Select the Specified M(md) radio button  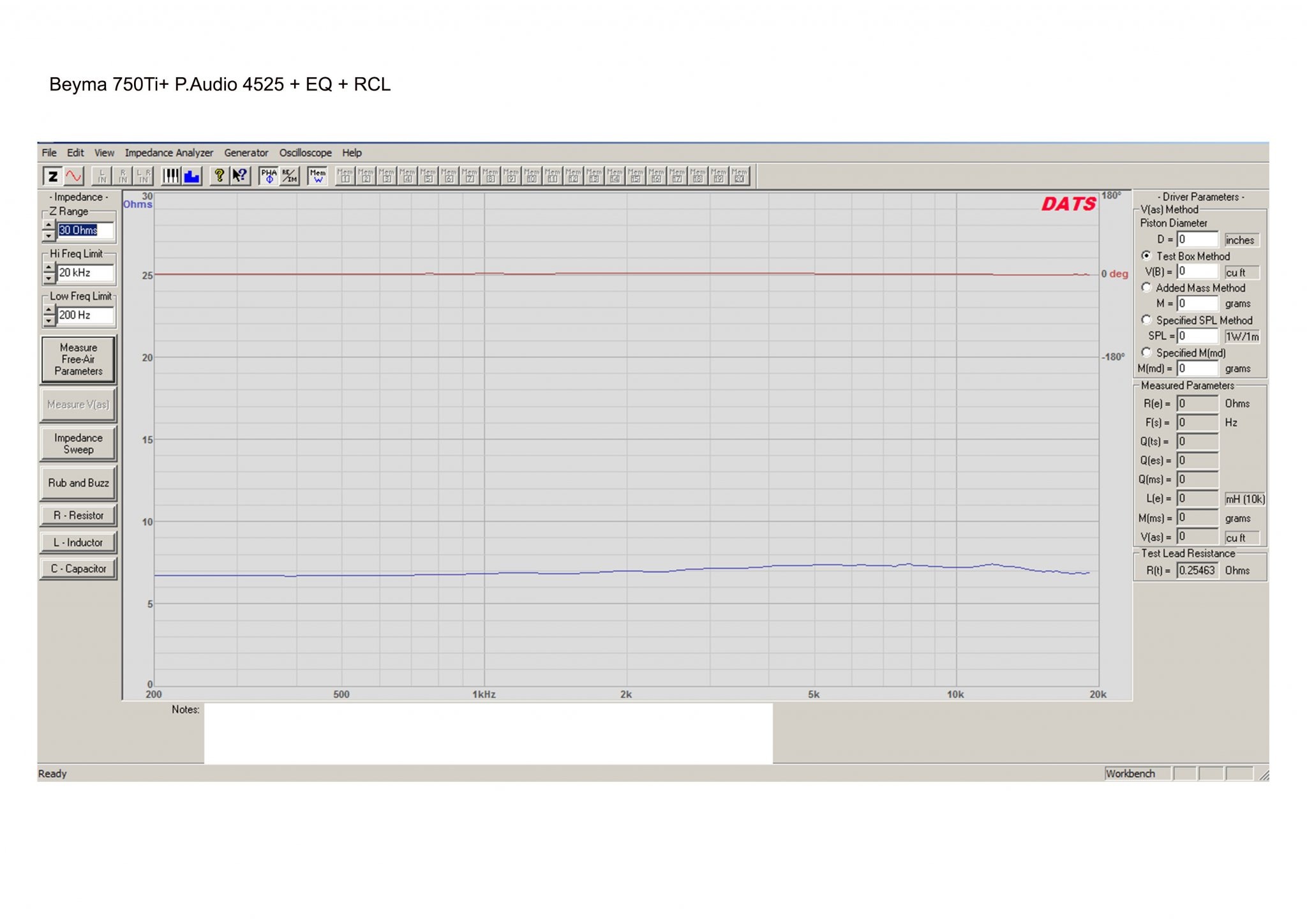pyautogui.click(x=1146, y=352)
